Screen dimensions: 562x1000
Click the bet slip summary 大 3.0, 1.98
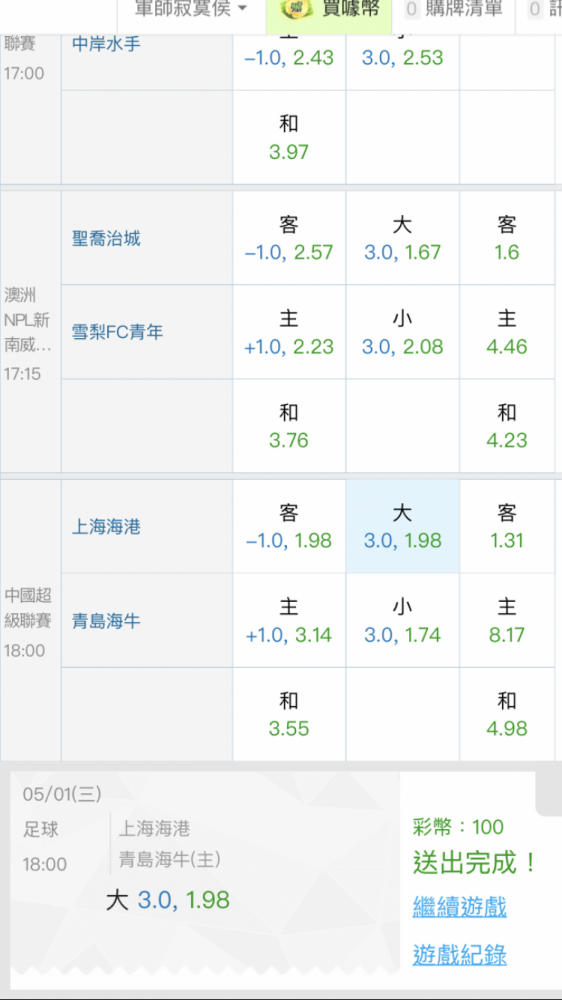tap(168, 900)
